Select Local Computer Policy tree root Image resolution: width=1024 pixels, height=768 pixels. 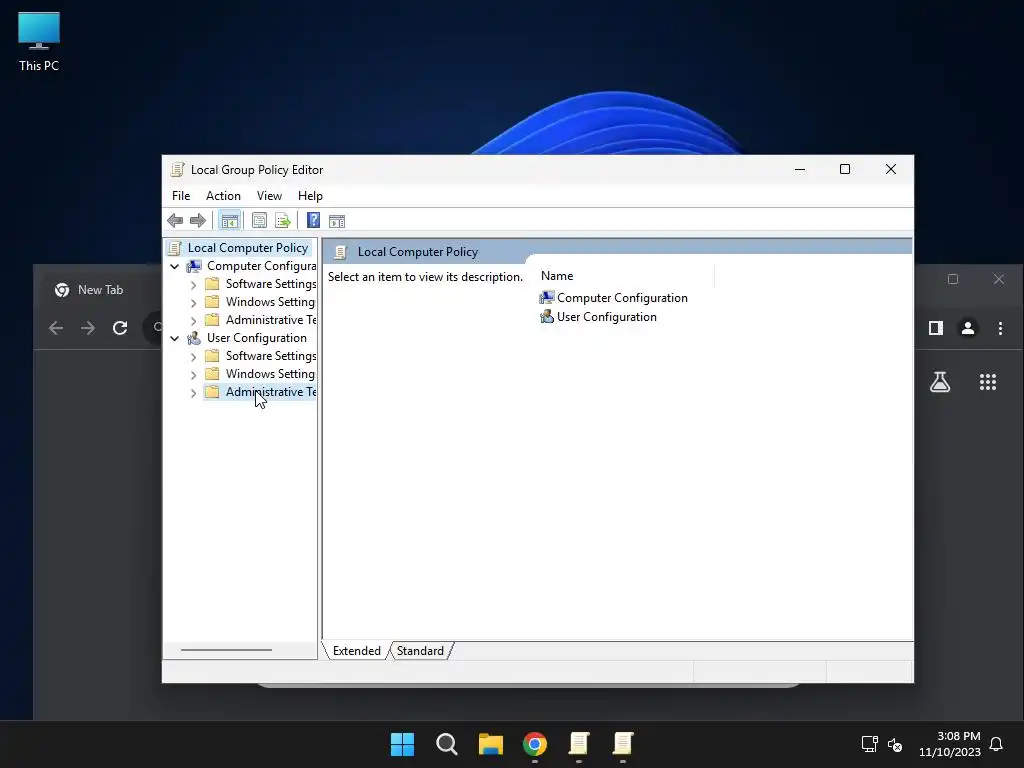click(248, 248)
